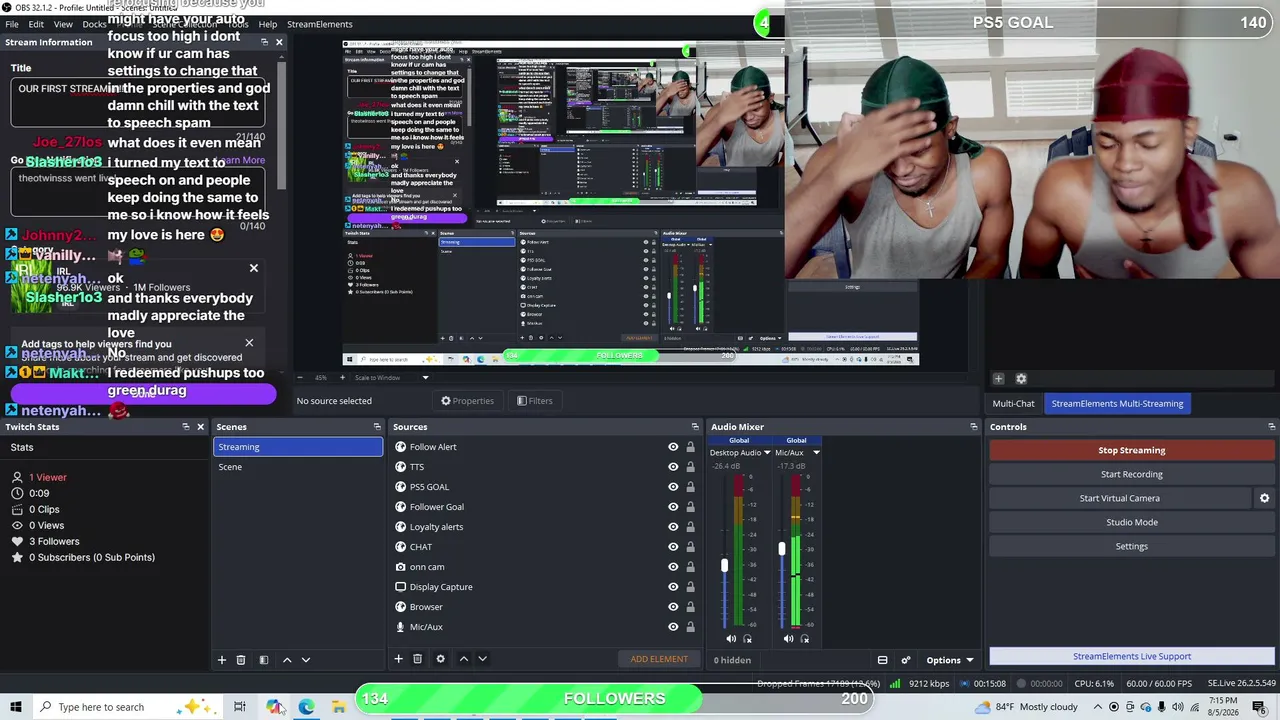Open Desktop Audio dropdown arrow
Viewport: 1280px width, 720px height.
click(767, 453)
